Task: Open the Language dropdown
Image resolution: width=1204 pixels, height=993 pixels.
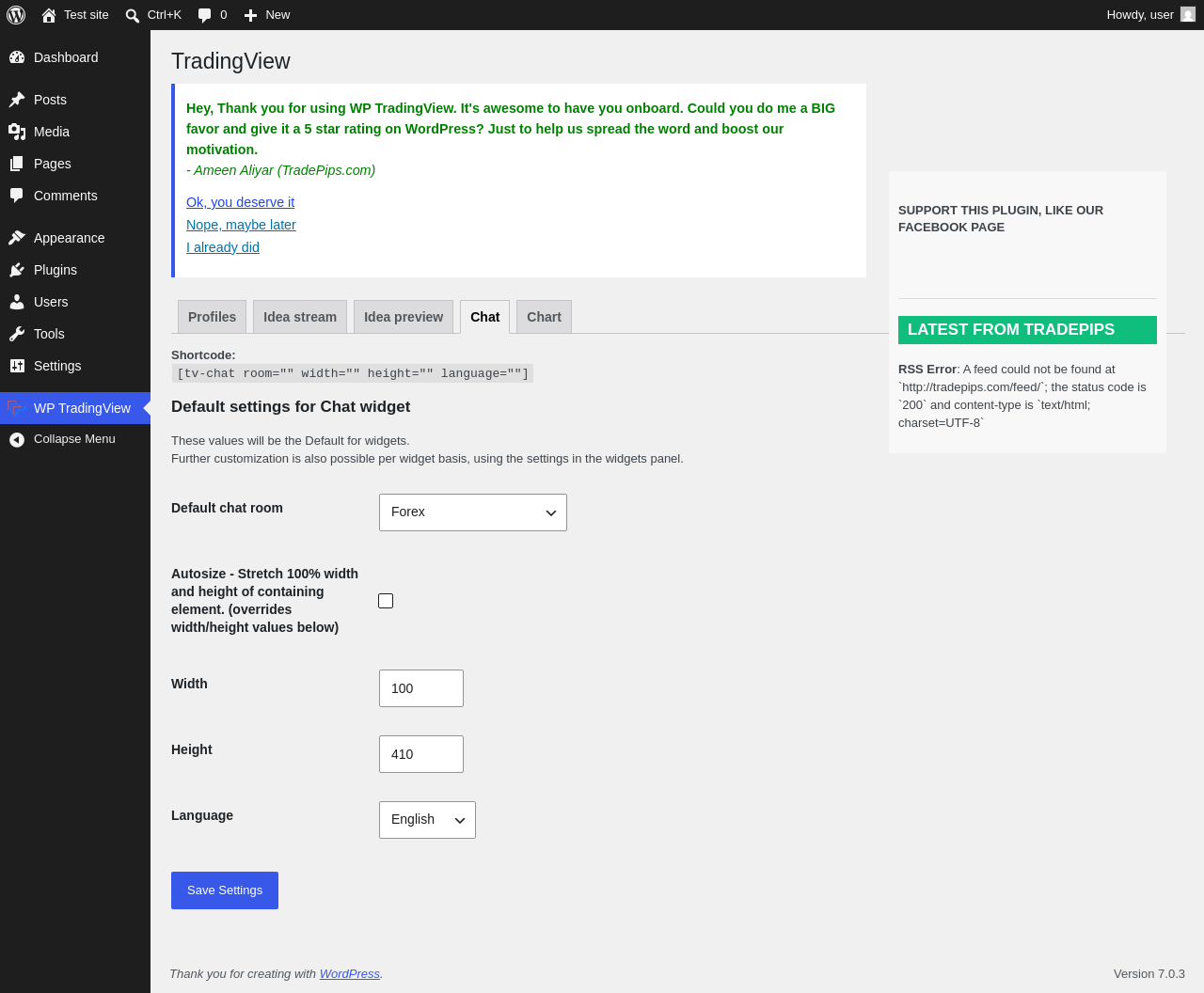Action: [427, 820]
